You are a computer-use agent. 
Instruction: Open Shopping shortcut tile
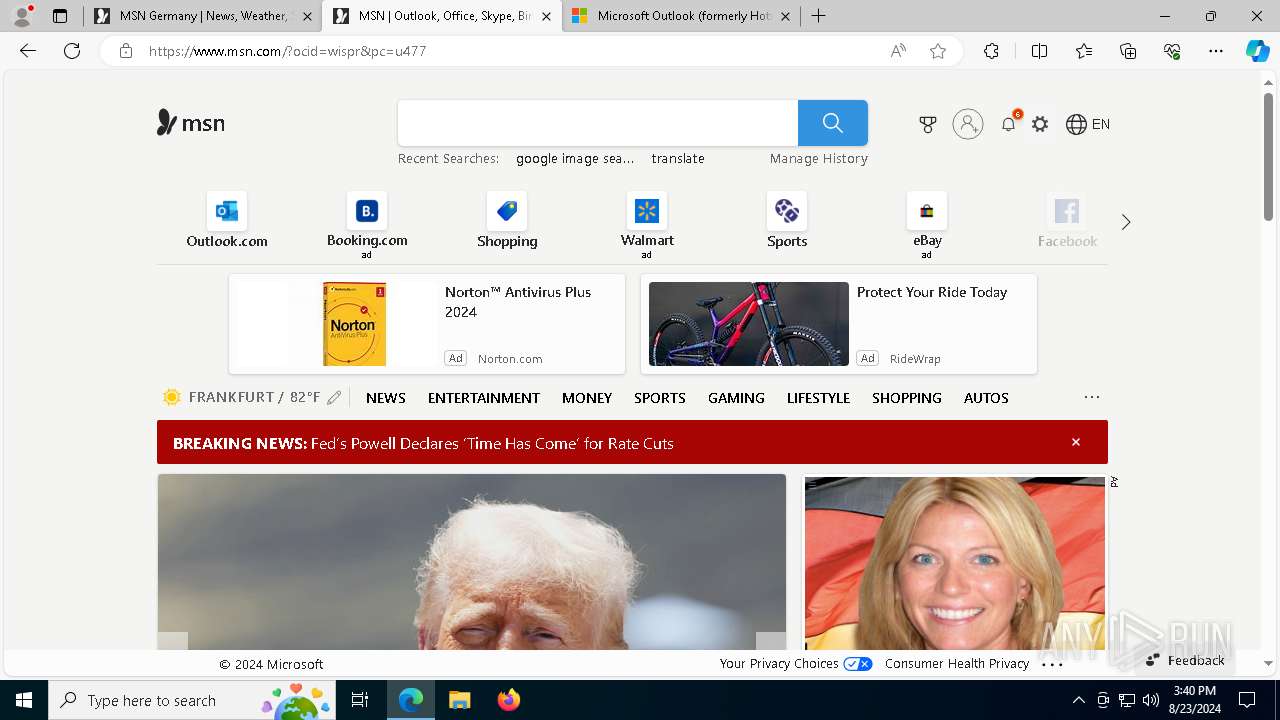click(x=507, y=221)
